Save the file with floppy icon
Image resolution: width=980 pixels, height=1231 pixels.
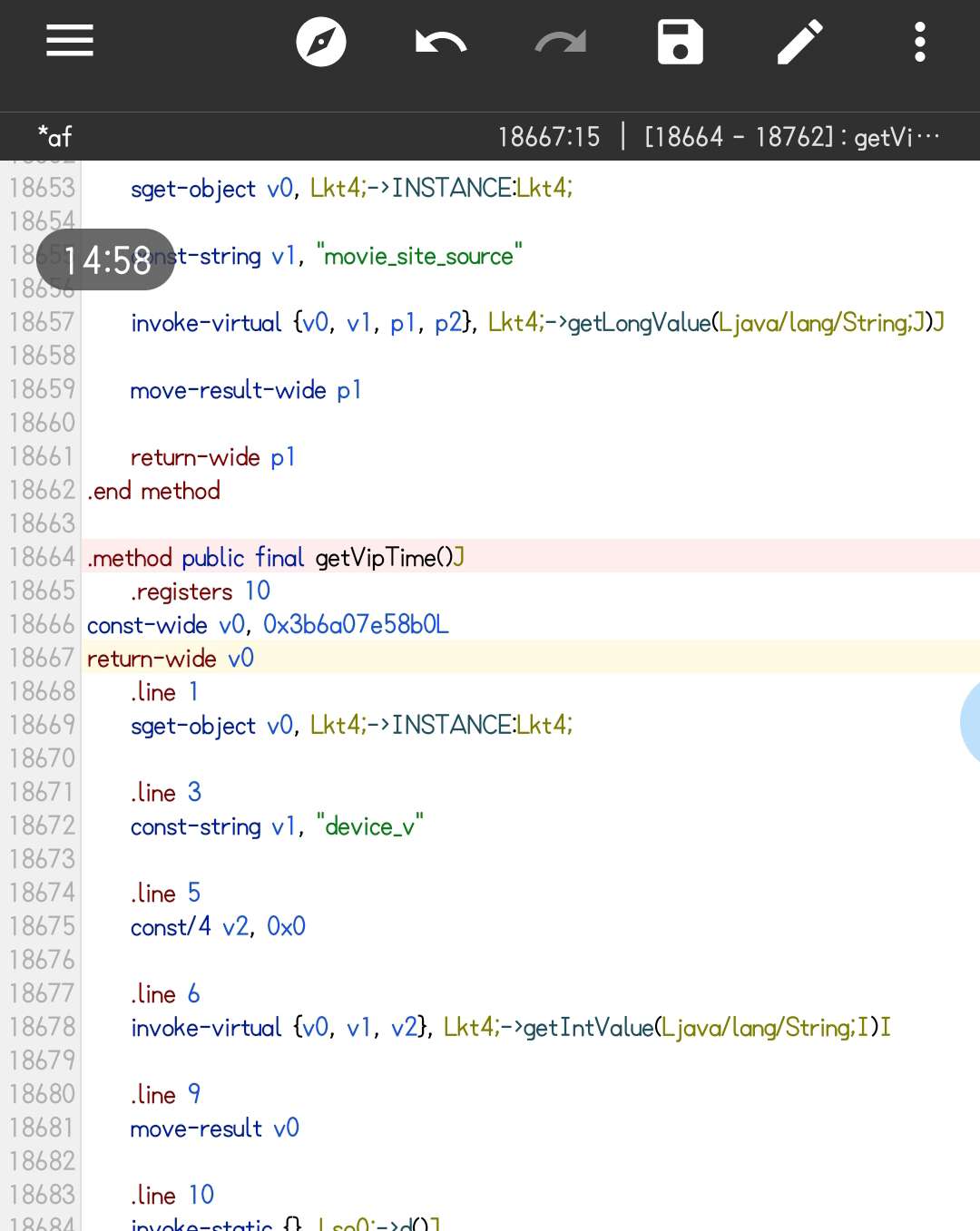pos(680,42)
